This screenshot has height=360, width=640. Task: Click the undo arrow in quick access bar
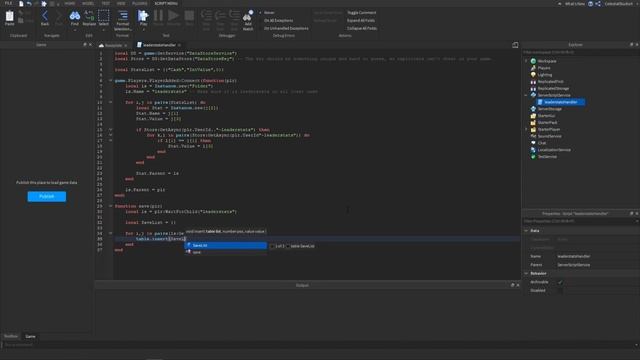pyautogui.click(x=29, y=4)
